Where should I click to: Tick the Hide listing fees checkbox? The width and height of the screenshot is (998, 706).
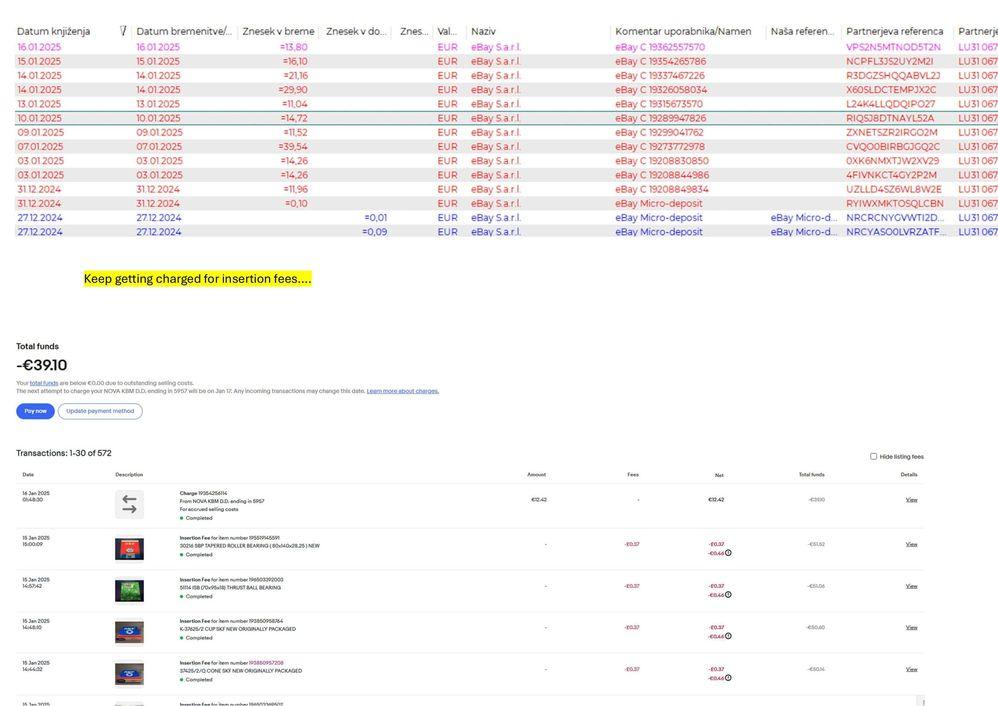click(873, 456)
